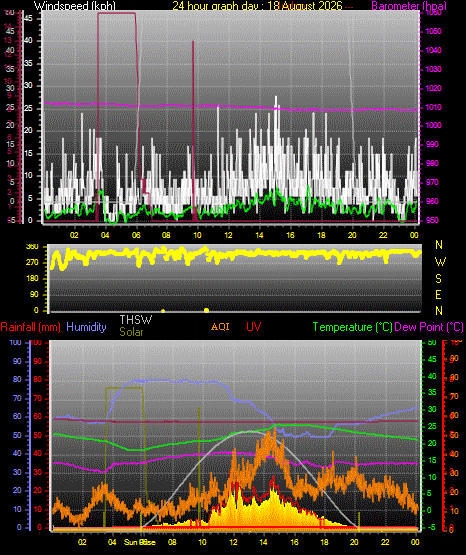Click the white '30' value on the windspeed kph axis
Screen dimensions: 466x555
point(28,86)
